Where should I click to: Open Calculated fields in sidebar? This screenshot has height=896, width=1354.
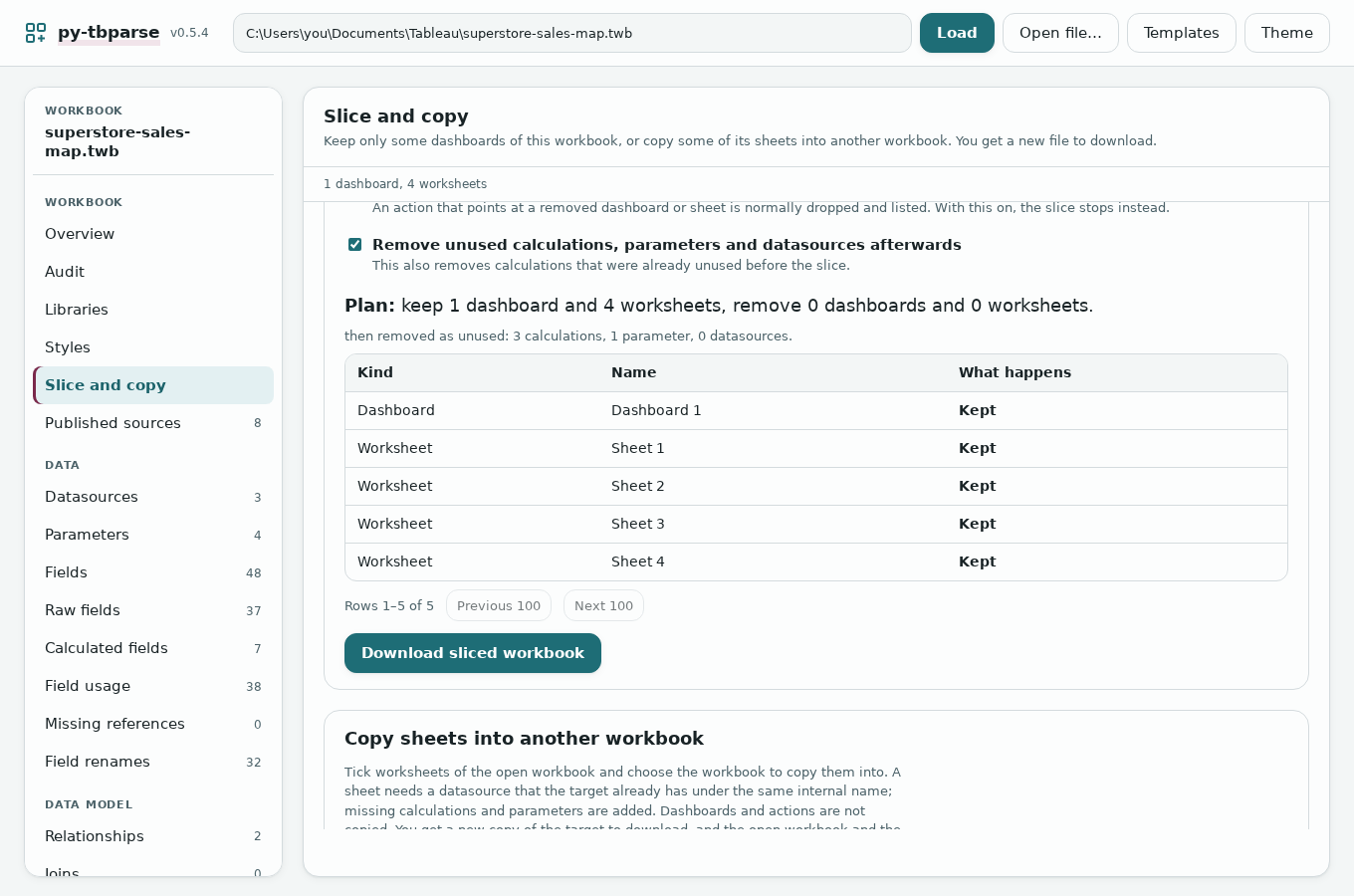tap(153, 648)
